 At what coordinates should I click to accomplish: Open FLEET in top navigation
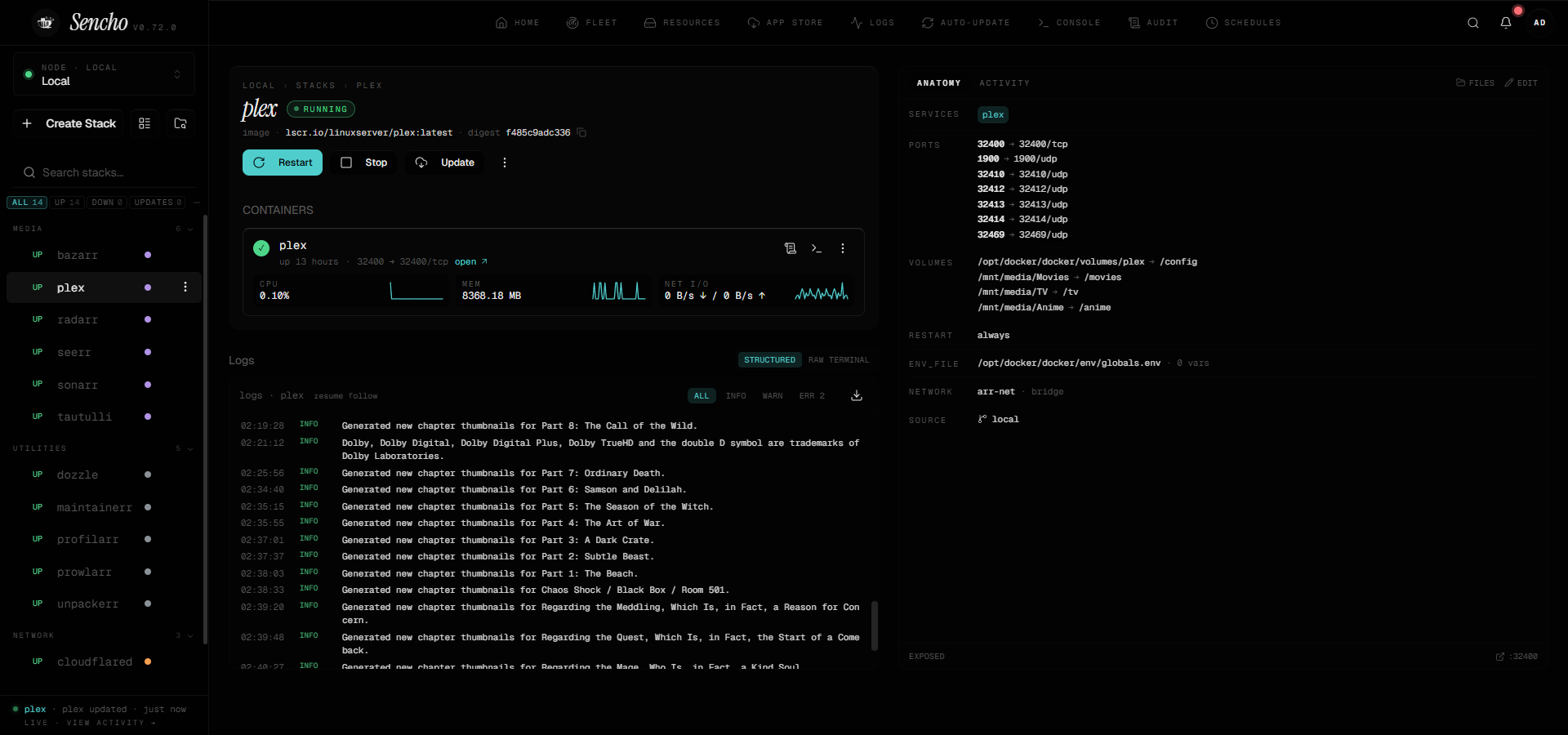click(x=592, y=23)
